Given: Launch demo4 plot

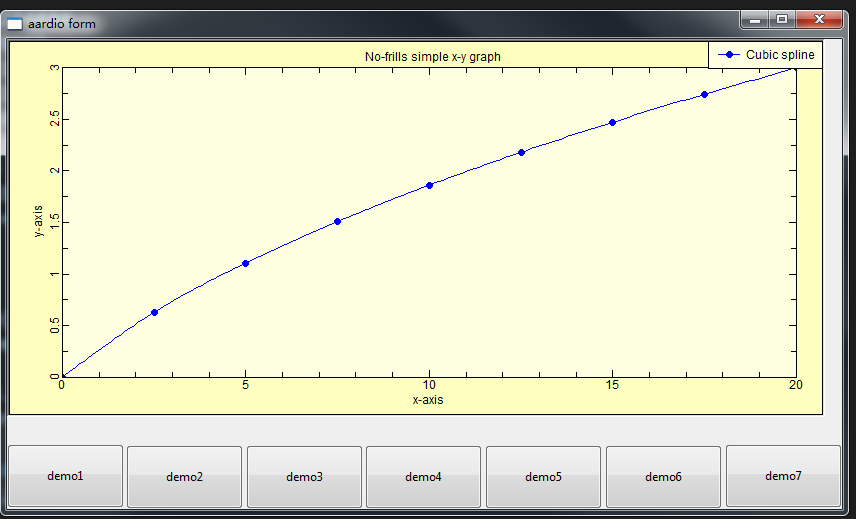Looking at the screenshot, I should coord(423,476).
